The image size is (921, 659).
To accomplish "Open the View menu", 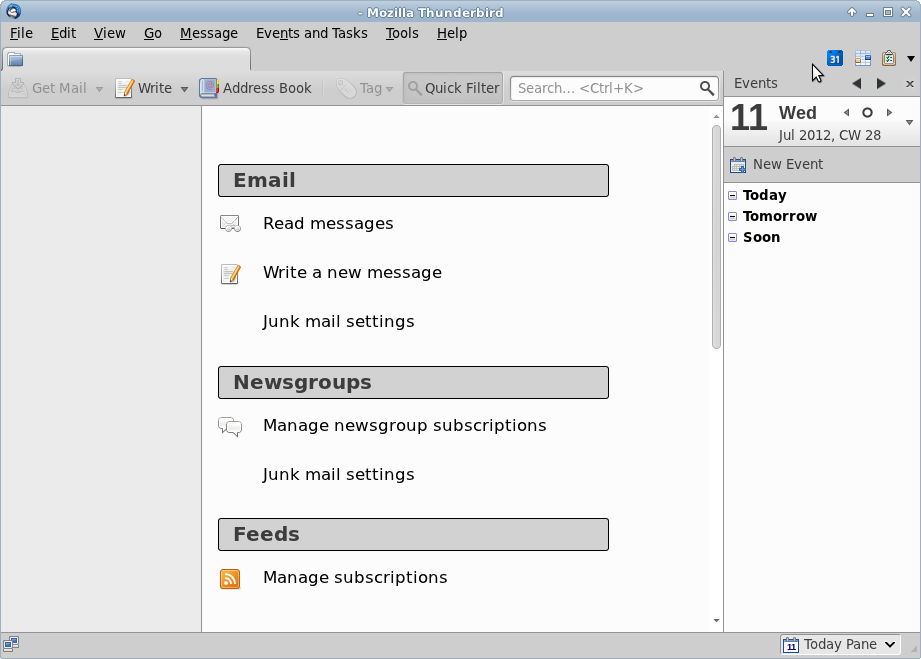I will [x=109, y=33].
